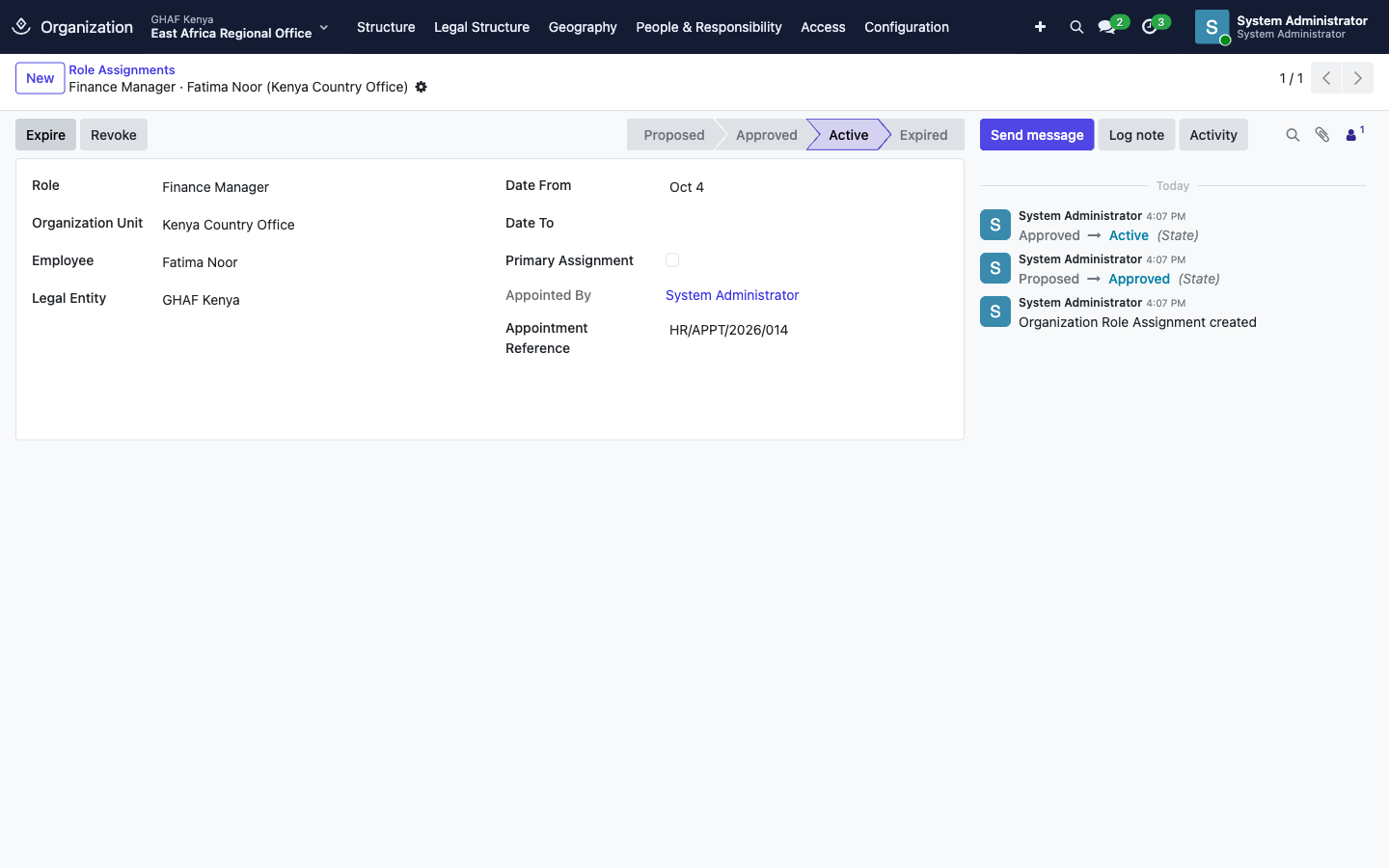Click the Activity button

[1213, 135]
